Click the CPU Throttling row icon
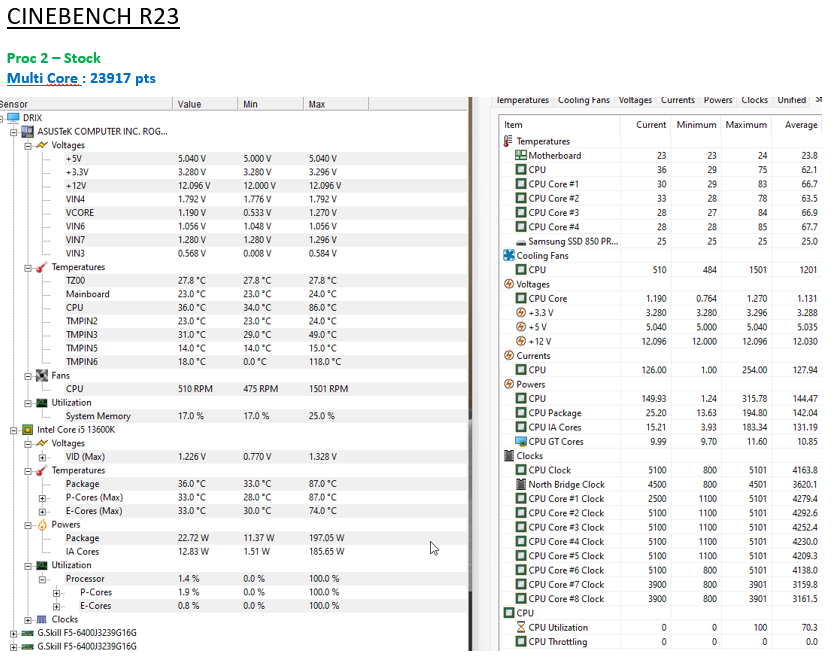 pyautogui.click(x=521, y=642)
